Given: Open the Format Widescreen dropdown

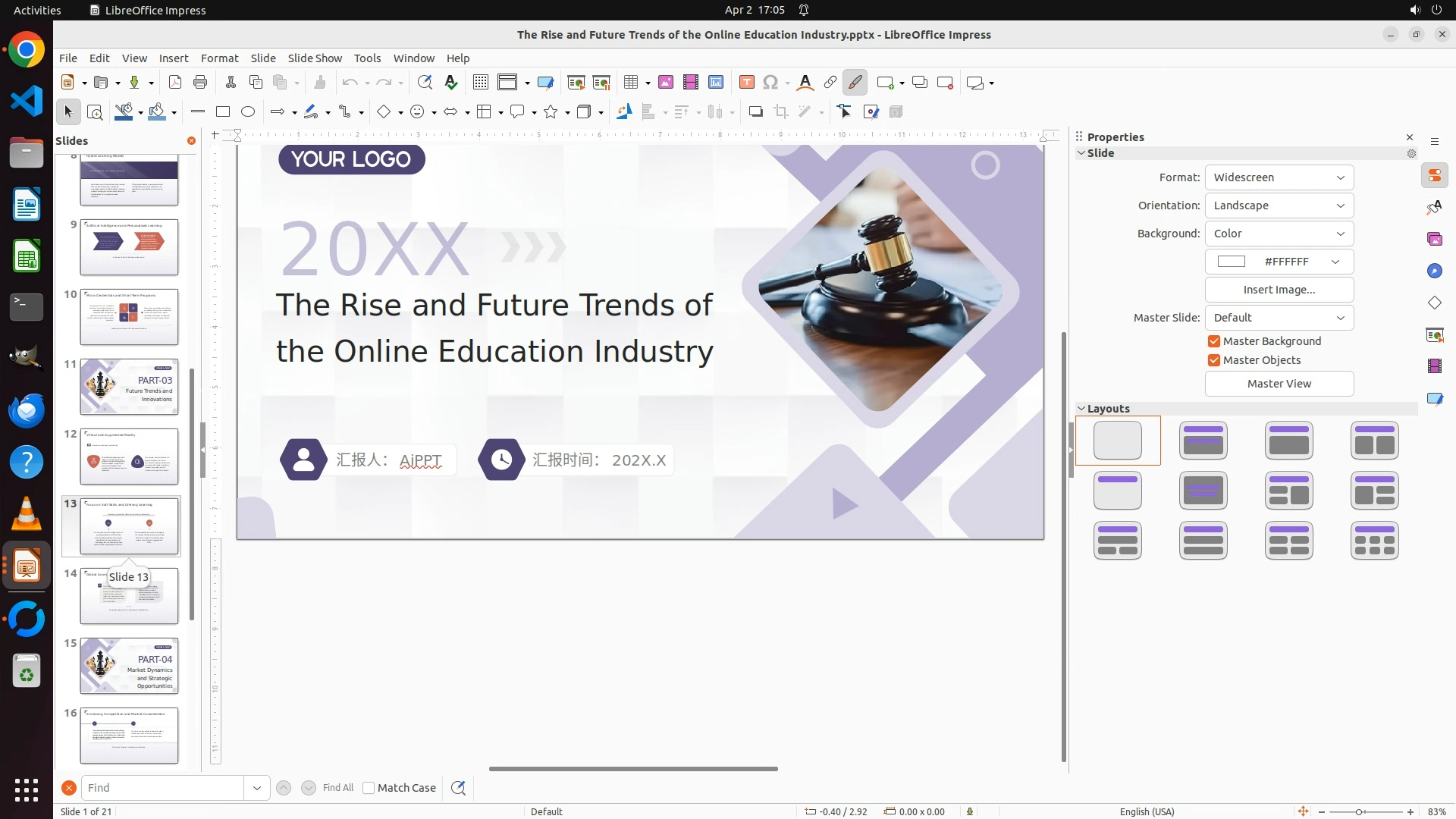Looking at the screenshot, I should coord(1279,177).
